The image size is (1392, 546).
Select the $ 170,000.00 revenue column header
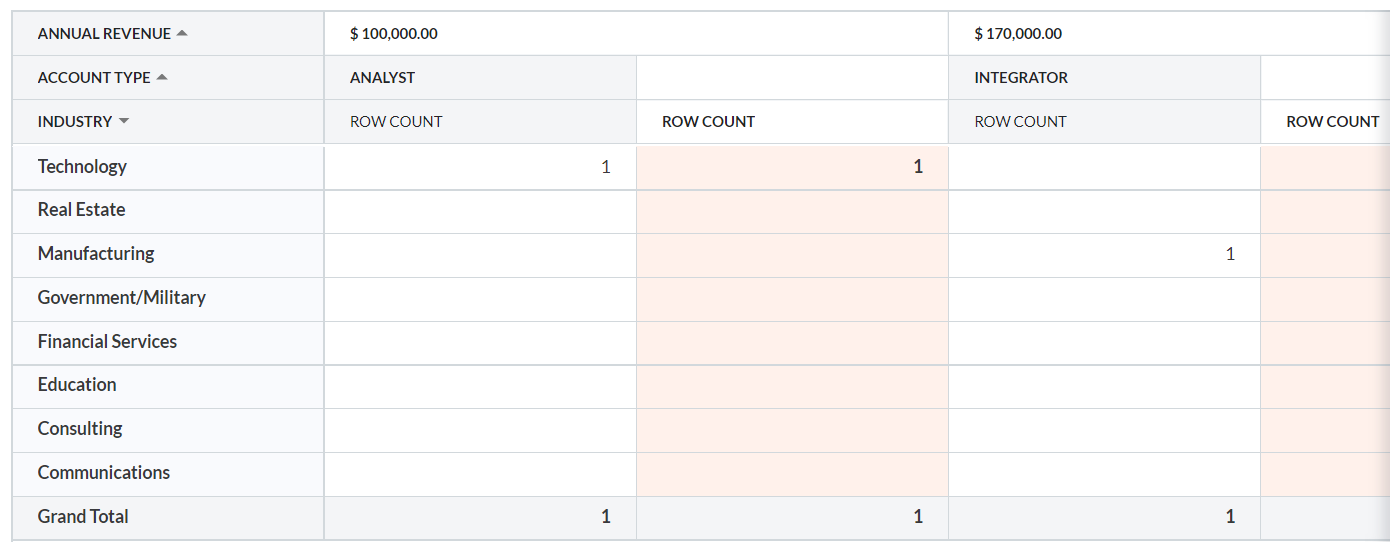point(1018,34)
